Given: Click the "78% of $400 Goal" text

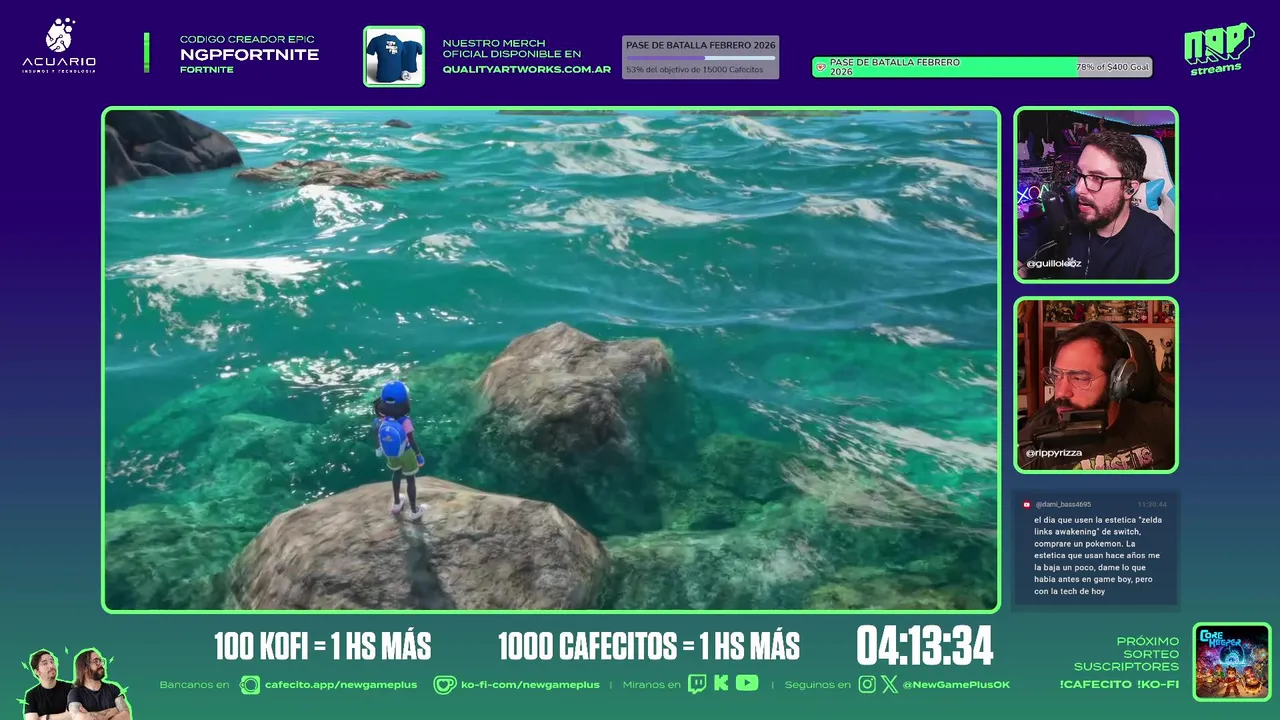Looking at the screenshot, I should coord(1113,67).
